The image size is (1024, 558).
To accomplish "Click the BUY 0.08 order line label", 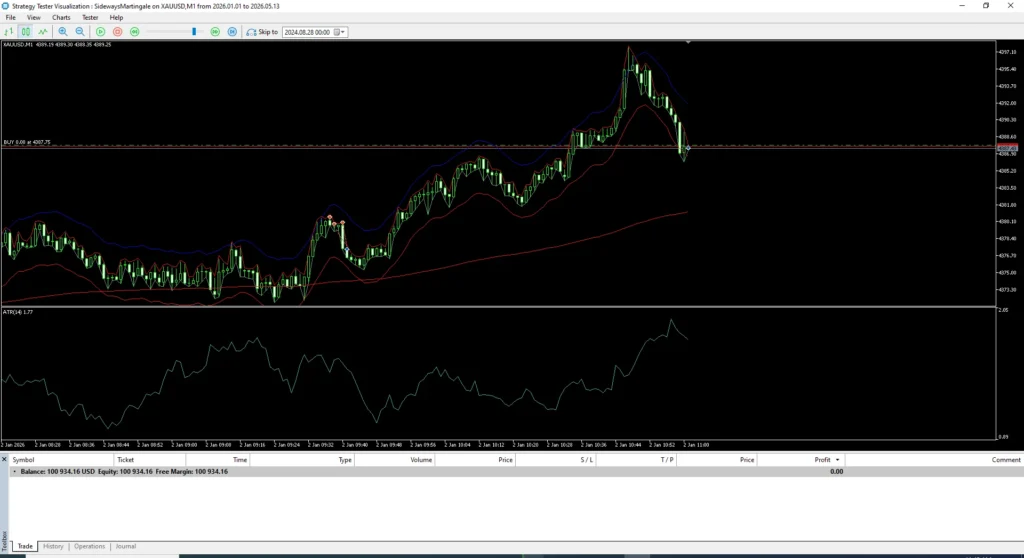I will 27,142.
